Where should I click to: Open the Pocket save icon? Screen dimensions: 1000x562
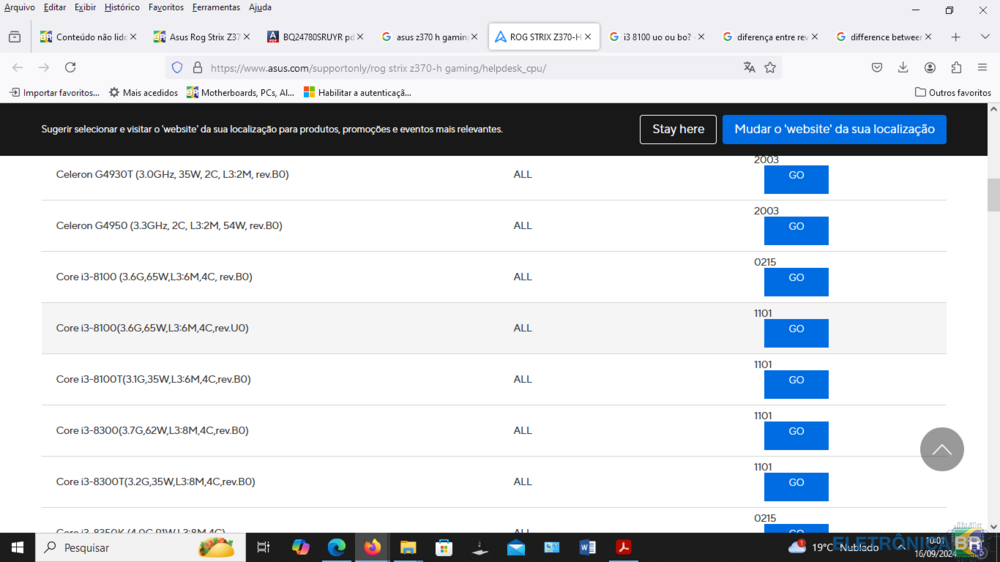pyautogui.click(x=877, y=68)
